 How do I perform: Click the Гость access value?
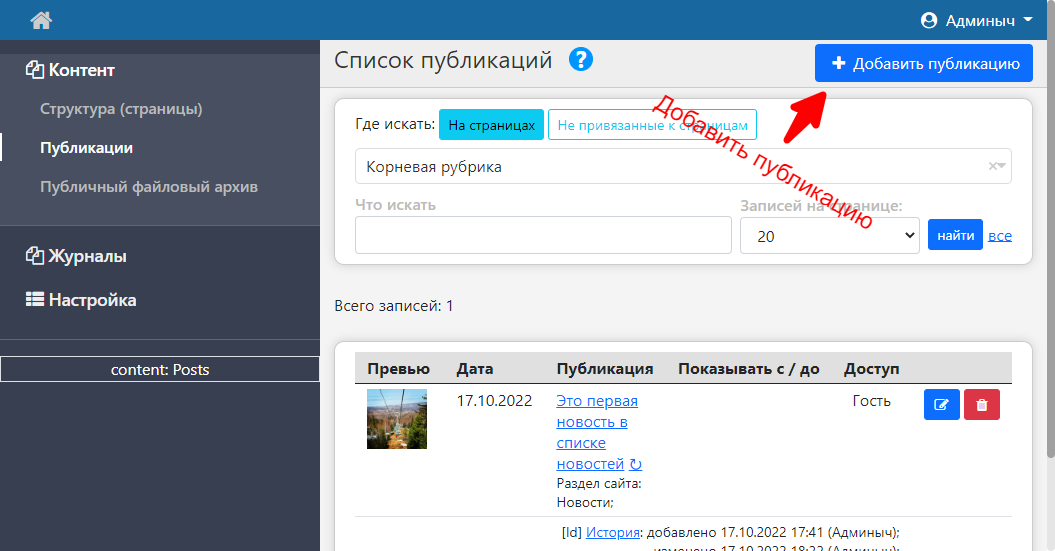click(871, 401)
